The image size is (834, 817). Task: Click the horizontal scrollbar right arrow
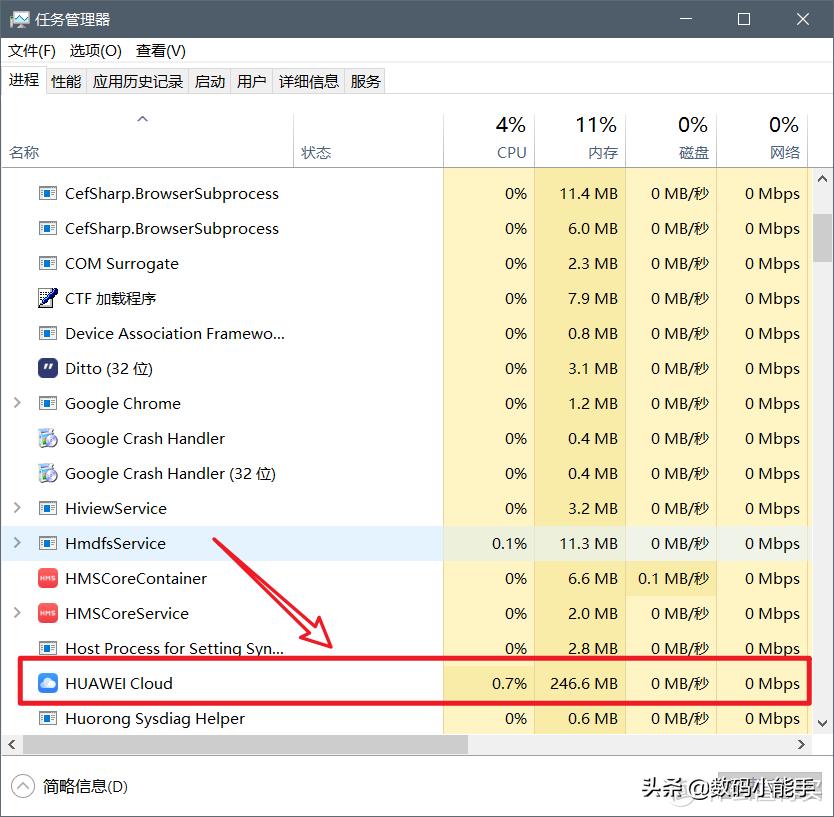[x=801, y=744]
